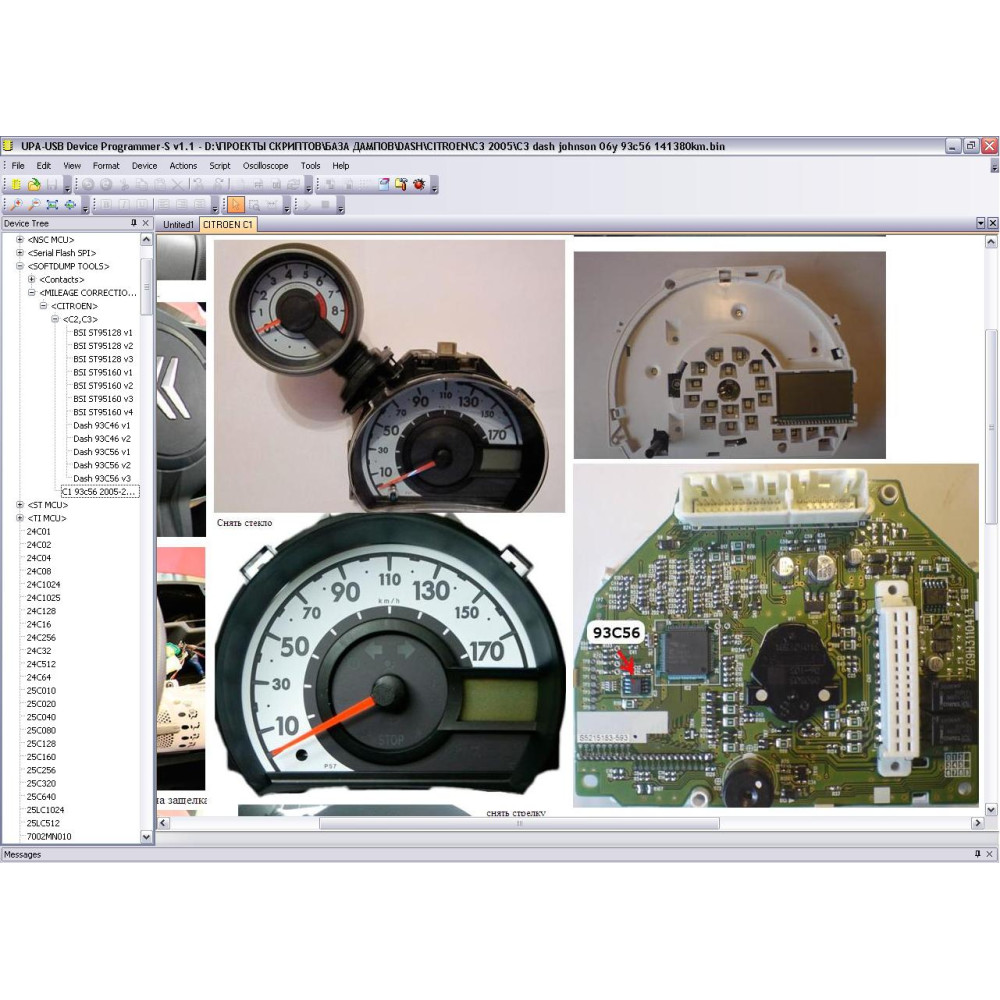Select BSI ST95128 v1 in tree

pyautogui.click(x=103, y=333)
